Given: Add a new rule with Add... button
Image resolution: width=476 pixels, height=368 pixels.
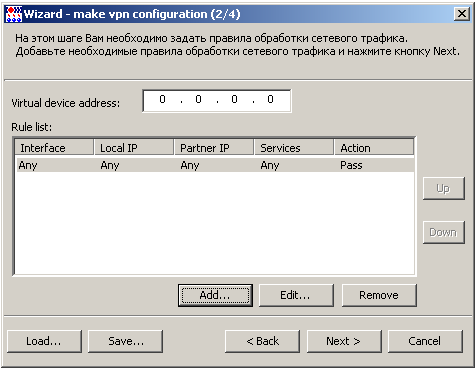Looking at the screenshot, I should 215,295.
